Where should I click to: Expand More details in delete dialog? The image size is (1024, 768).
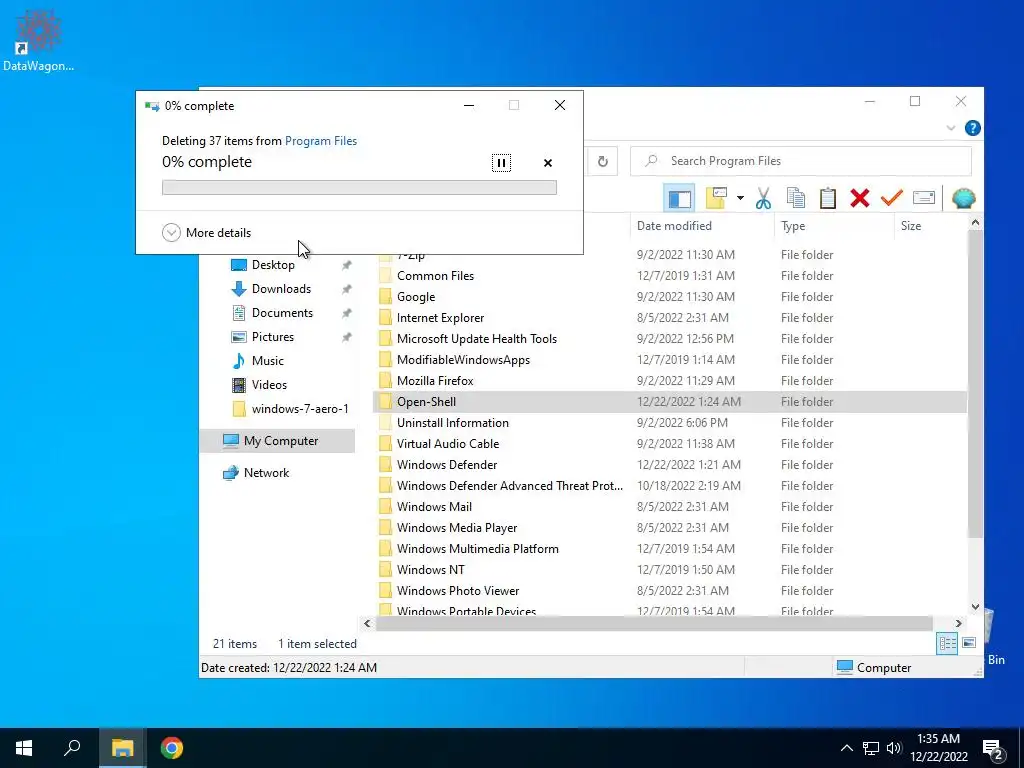(x=206, y=232)
